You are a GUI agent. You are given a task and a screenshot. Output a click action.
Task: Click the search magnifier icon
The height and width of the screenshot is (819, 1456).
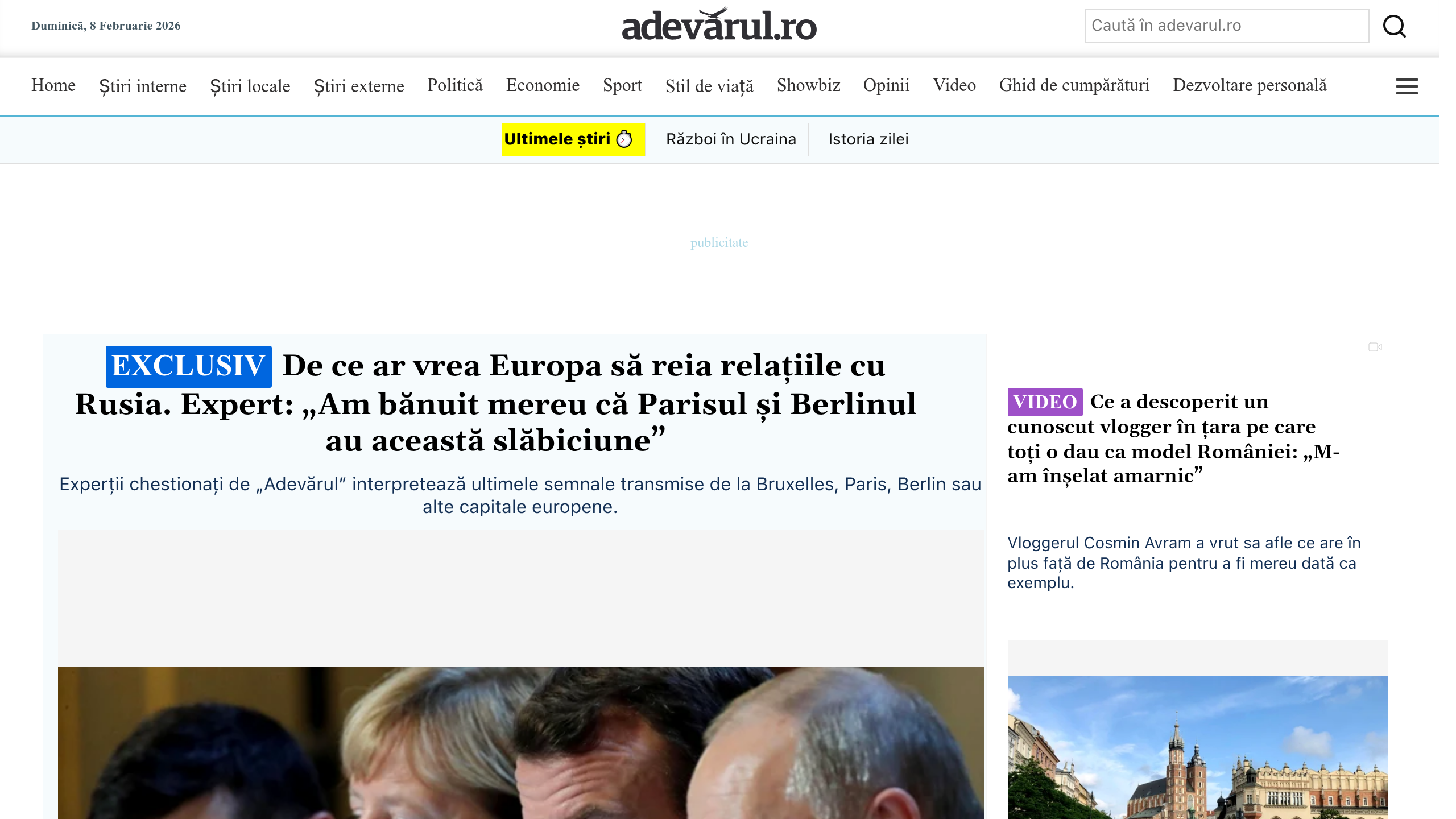point(1395,25)
